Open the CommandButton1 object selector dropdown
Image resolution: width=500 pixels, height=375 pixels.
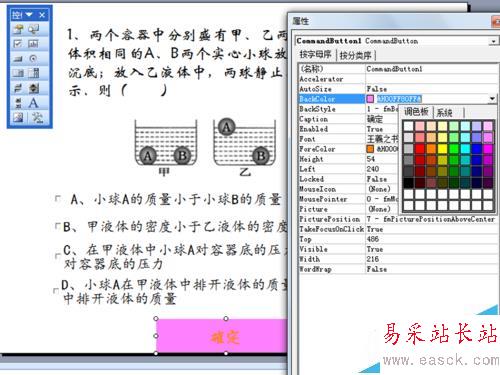click(x=493, y=41)
